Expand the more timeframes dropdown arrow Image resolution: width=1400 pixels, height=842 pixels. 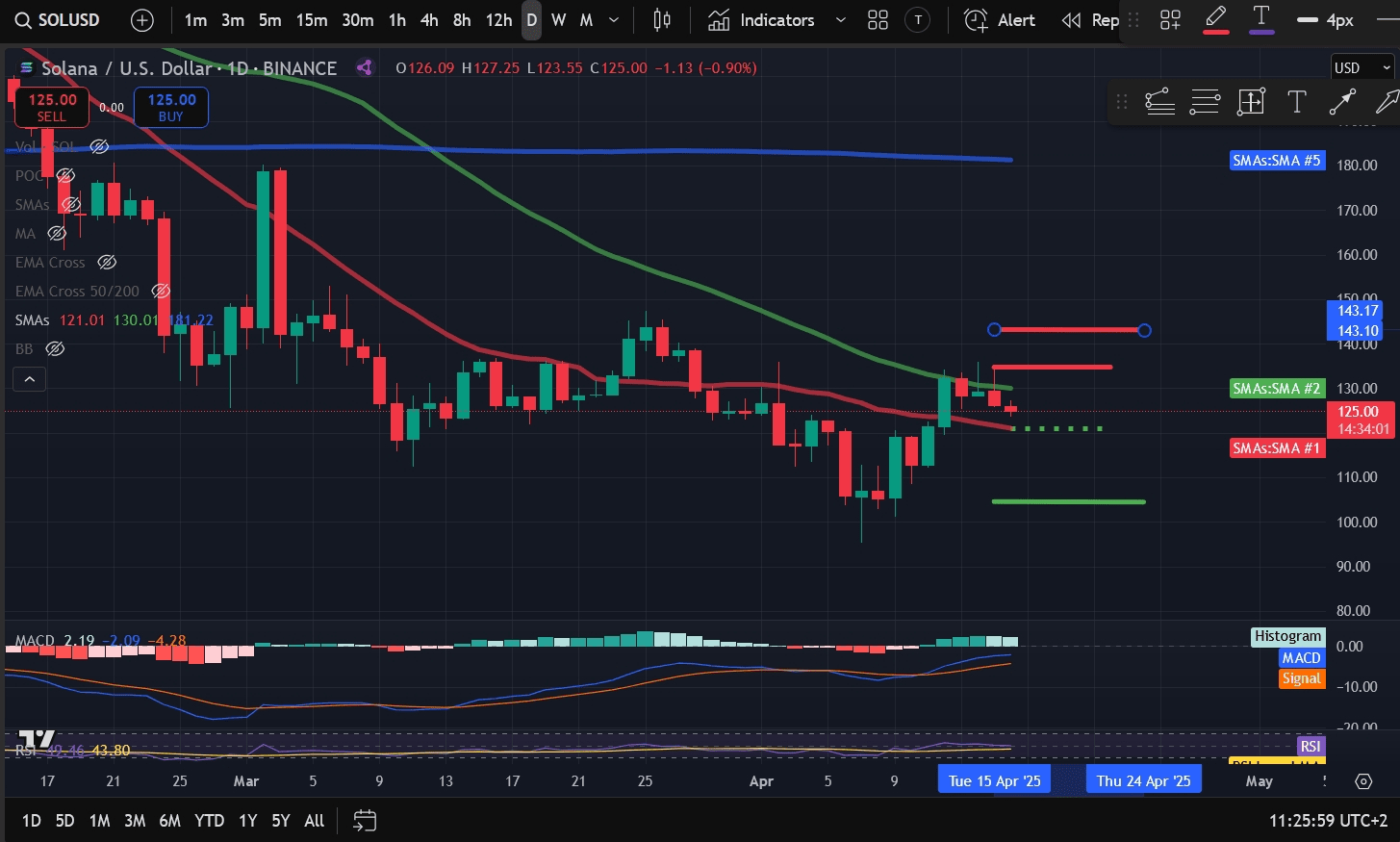click(x=614, y=20)
